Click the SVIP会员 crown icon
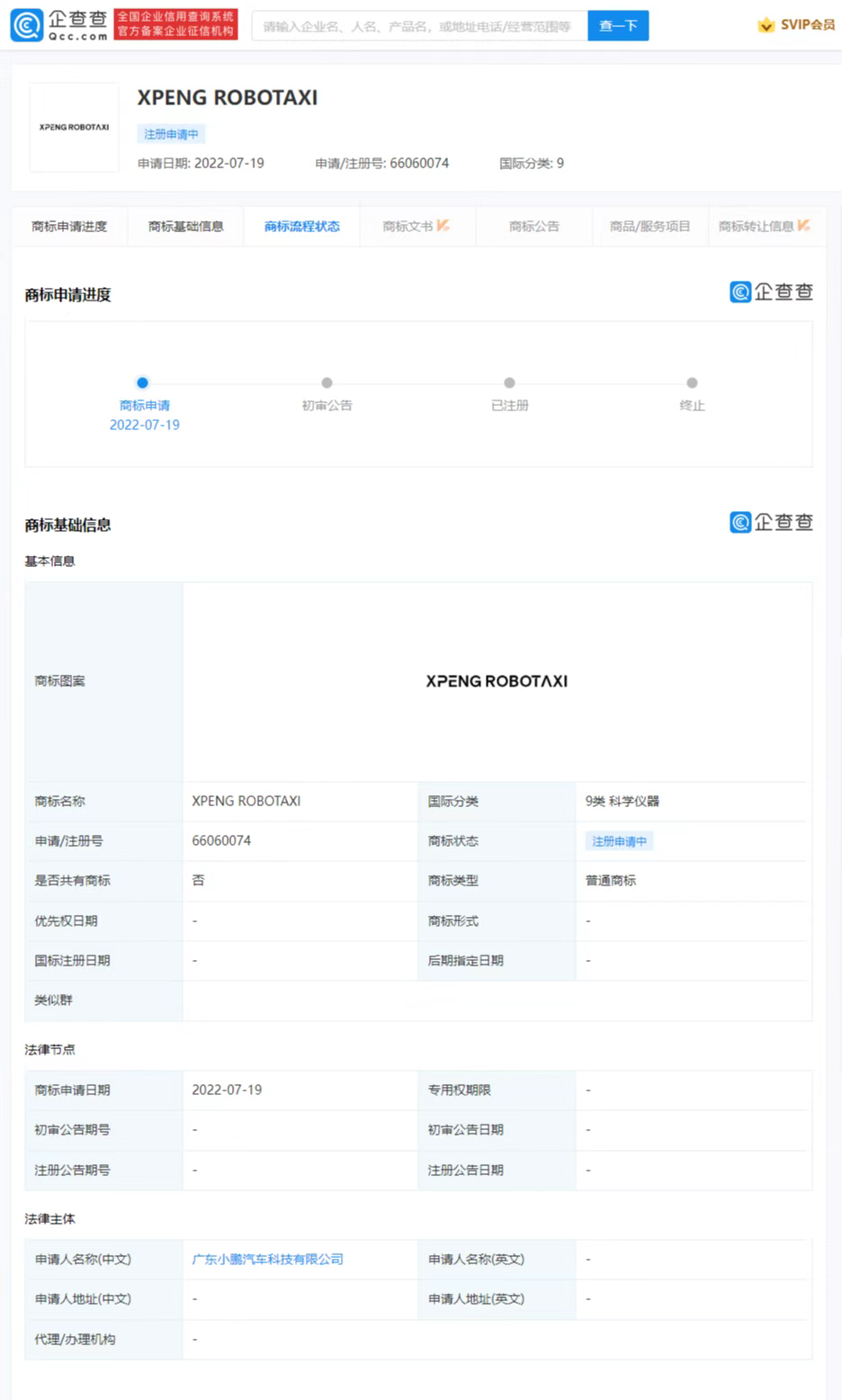This screenshot has width=842, height=1400. pyautogui.click(x=766, y=25)
